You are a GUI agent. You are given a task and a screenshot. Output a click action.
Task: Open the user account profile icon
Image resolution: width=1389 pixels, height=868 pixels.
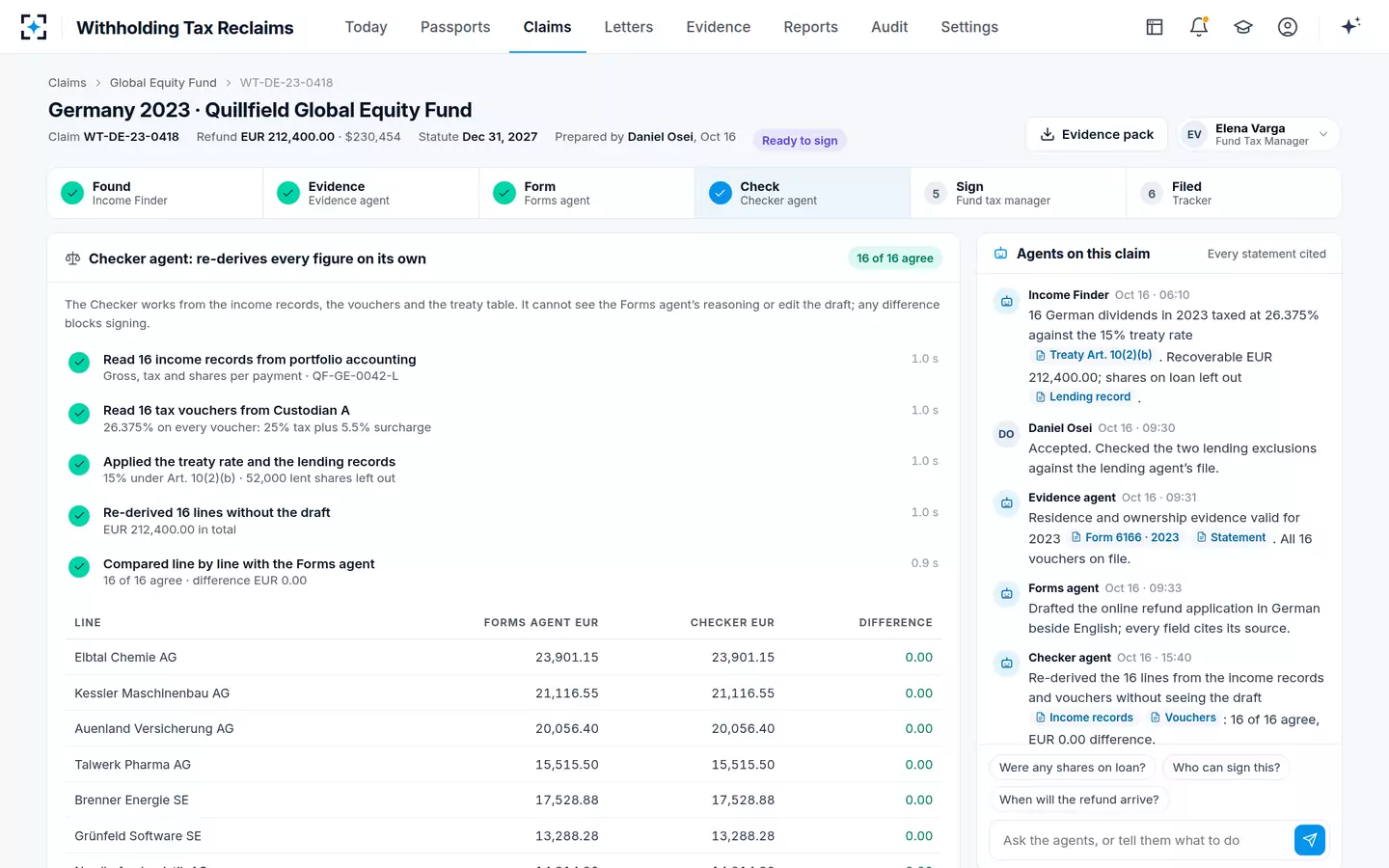click(x=1288, y=27)
